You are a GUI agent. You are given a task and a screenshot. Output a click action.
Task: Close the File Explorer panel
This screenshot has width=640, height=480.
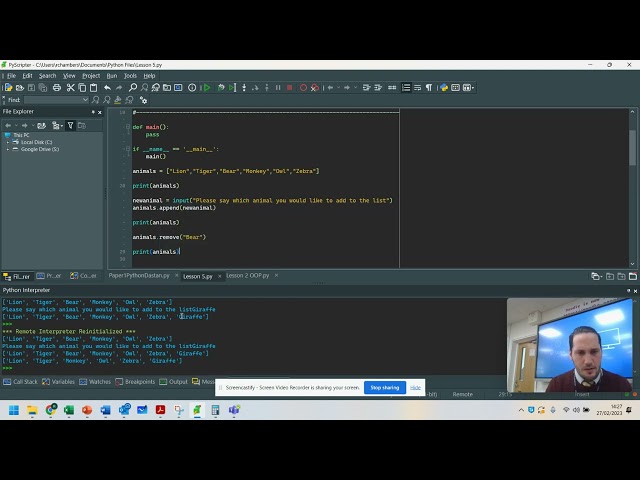[x=100, y=112]
